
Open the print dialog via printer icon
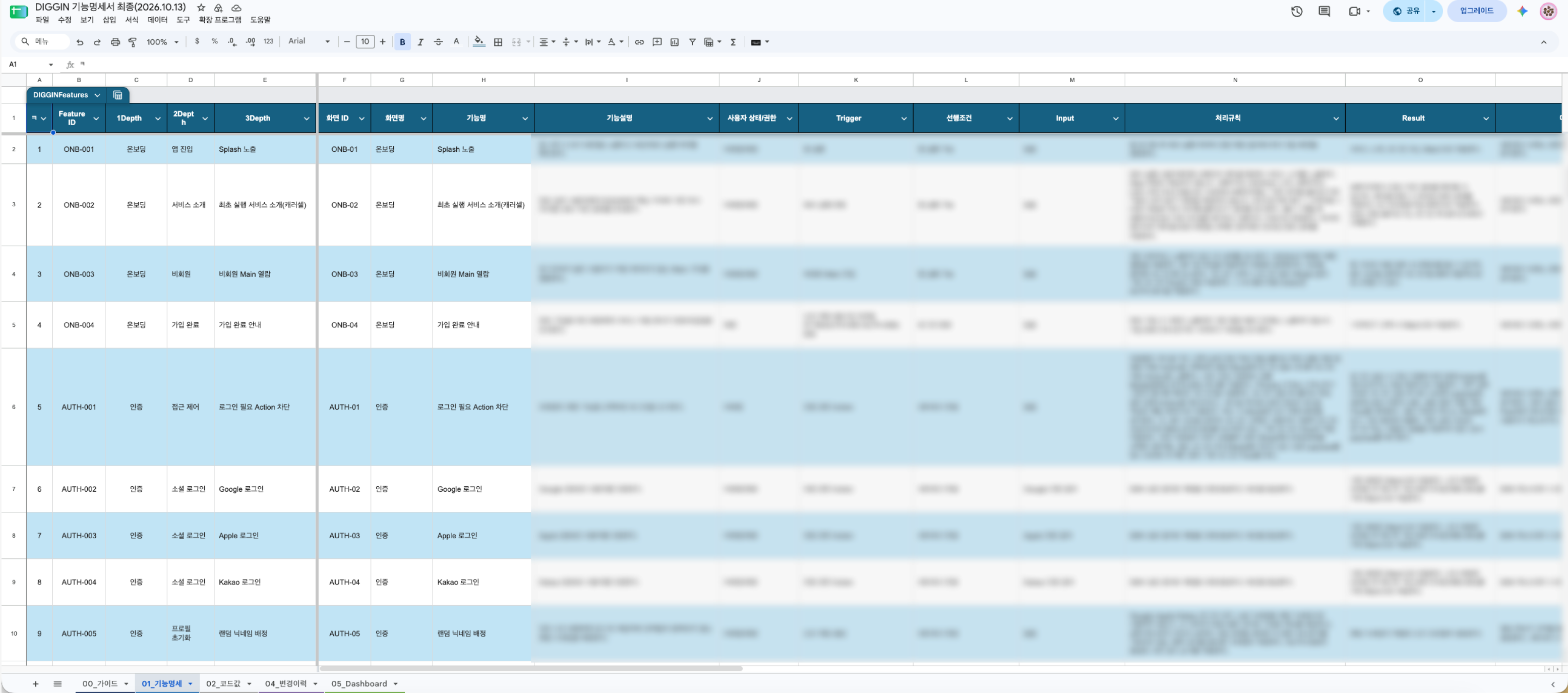pyautogui.click(x=115, y=42)
